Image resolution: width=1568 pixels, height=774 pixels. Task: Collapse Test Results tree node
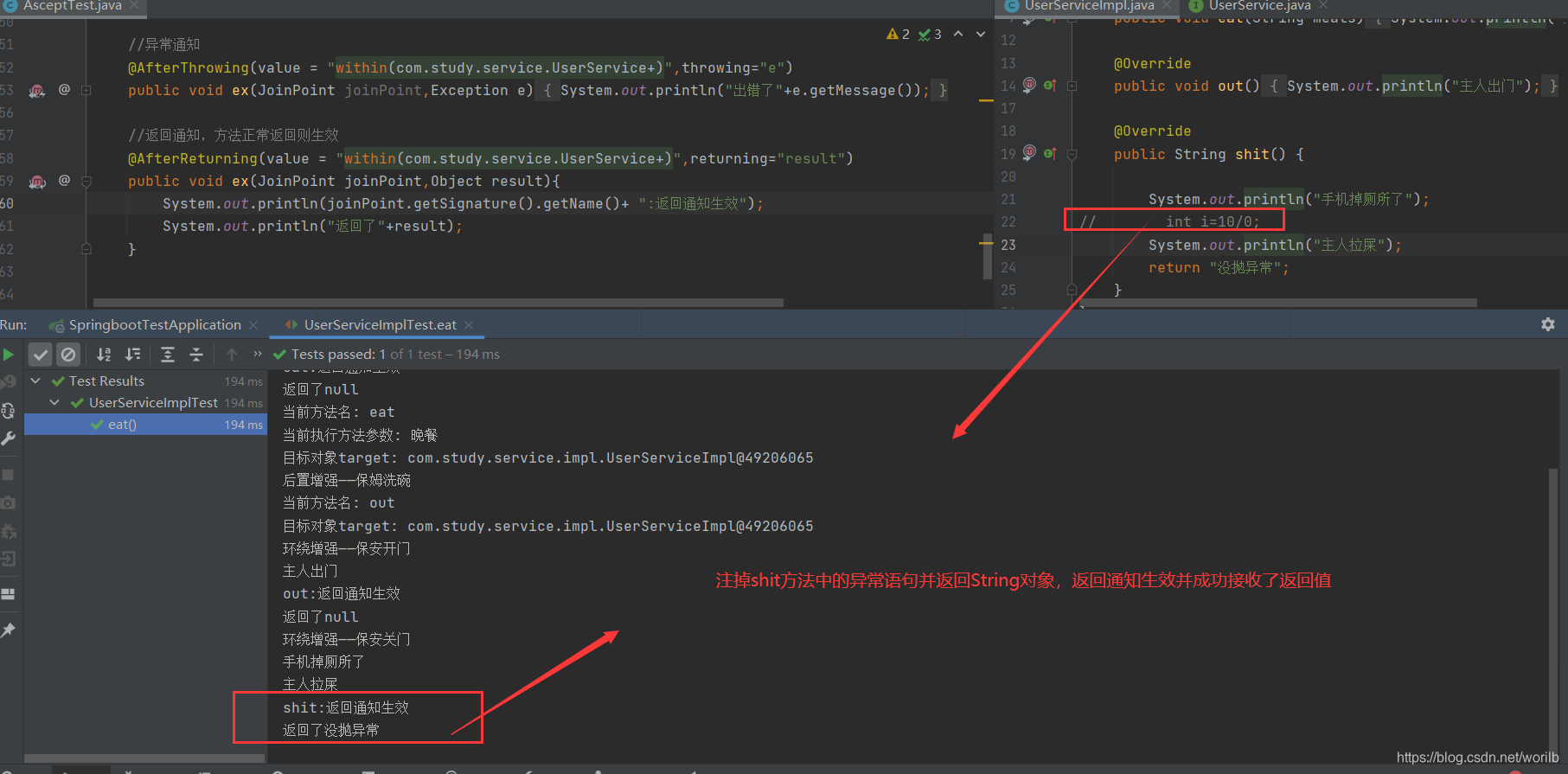click(x=35, y=381)
